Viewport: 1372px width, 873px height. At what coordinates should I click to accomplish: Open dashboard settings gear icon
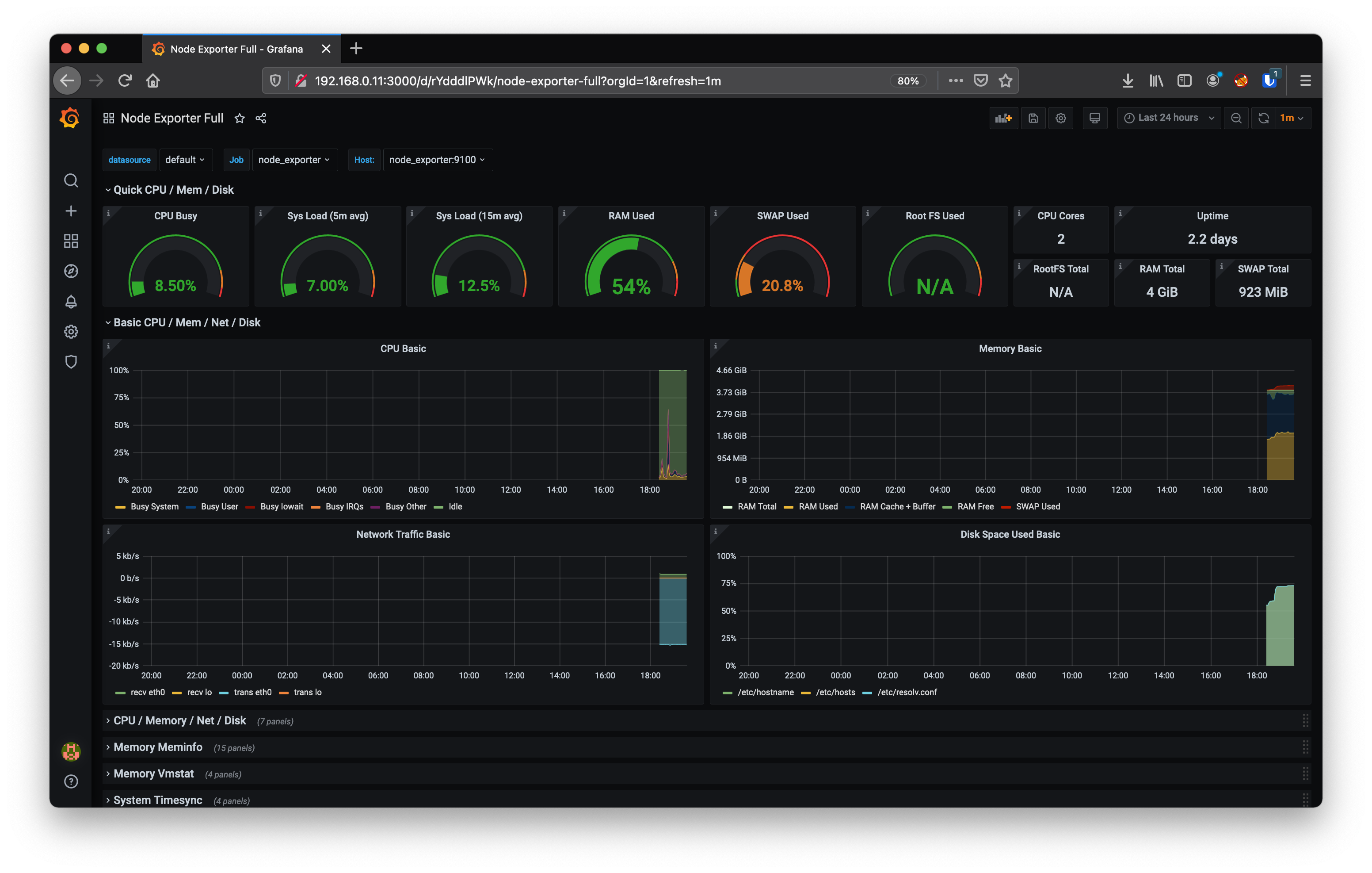1060,118
